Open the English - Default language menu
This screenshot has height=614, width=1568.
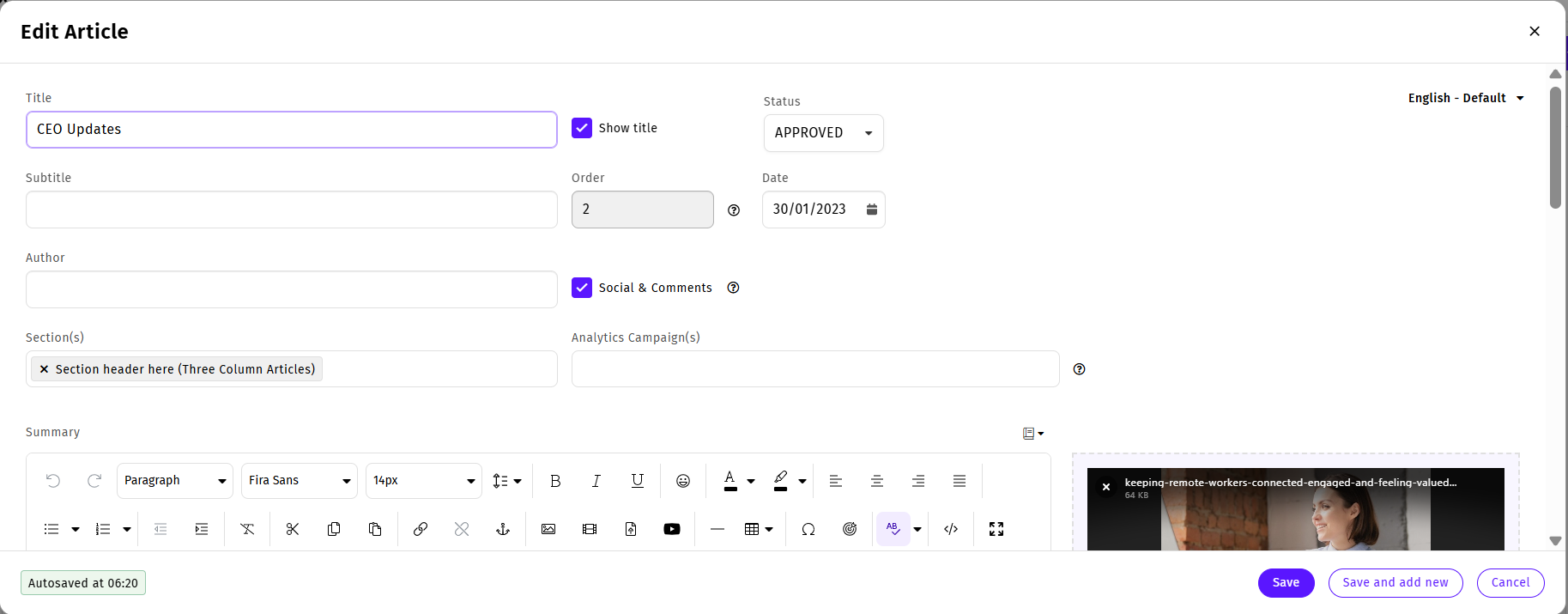(1466, 98)
